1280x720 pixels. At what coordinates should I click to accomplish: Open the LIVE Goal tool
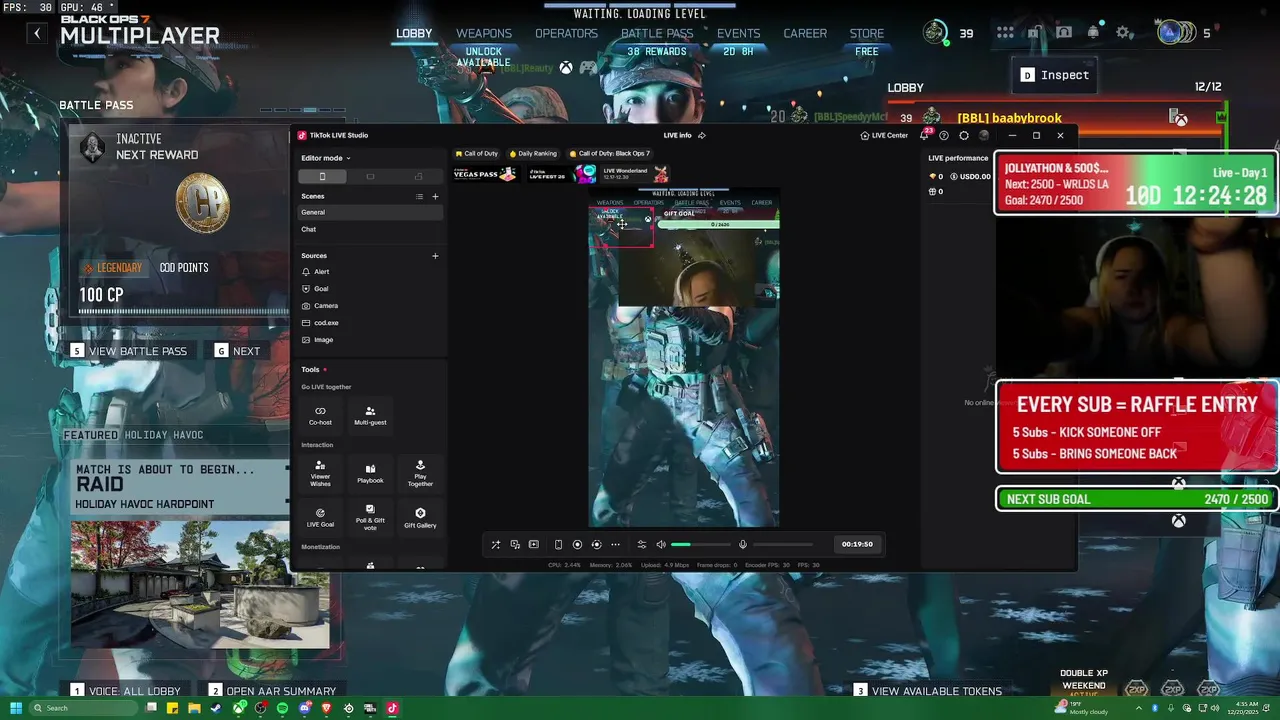click(320, 517)
